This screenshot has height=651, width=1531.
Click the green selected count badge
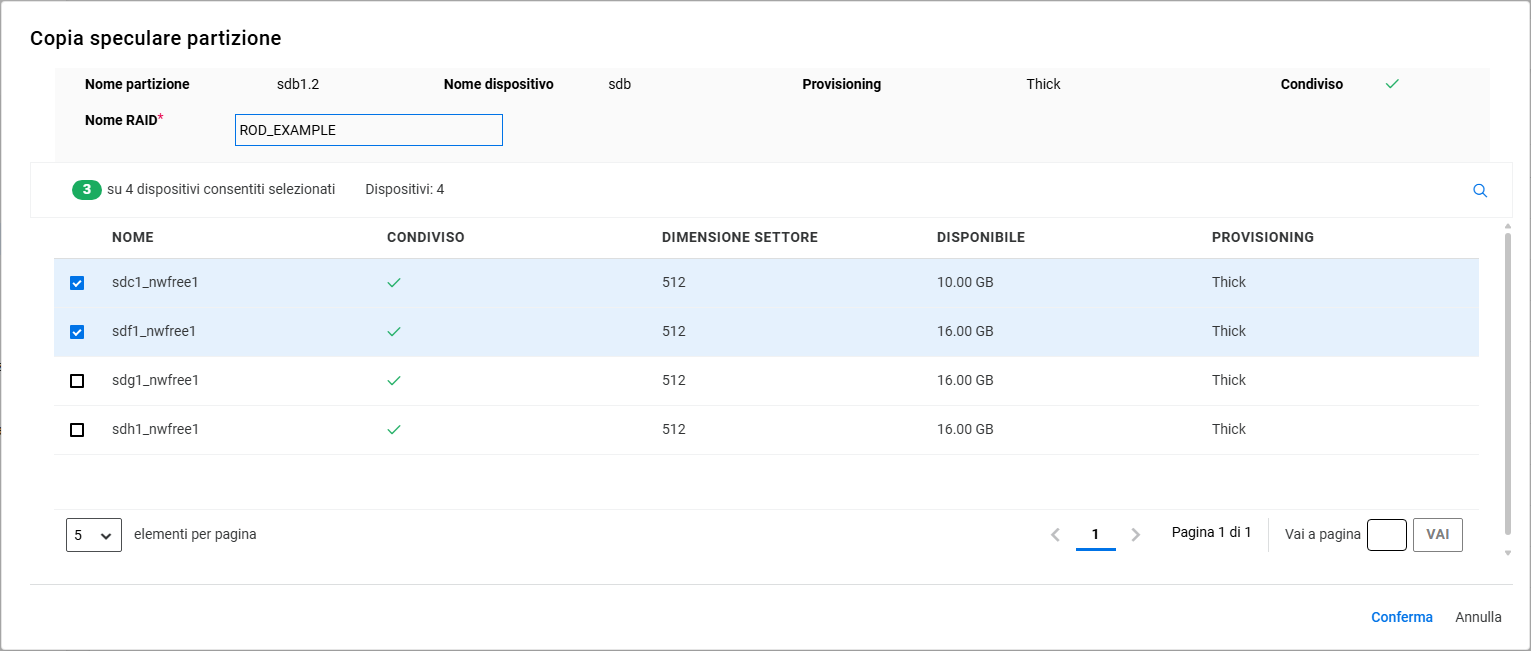click(86, 189)
